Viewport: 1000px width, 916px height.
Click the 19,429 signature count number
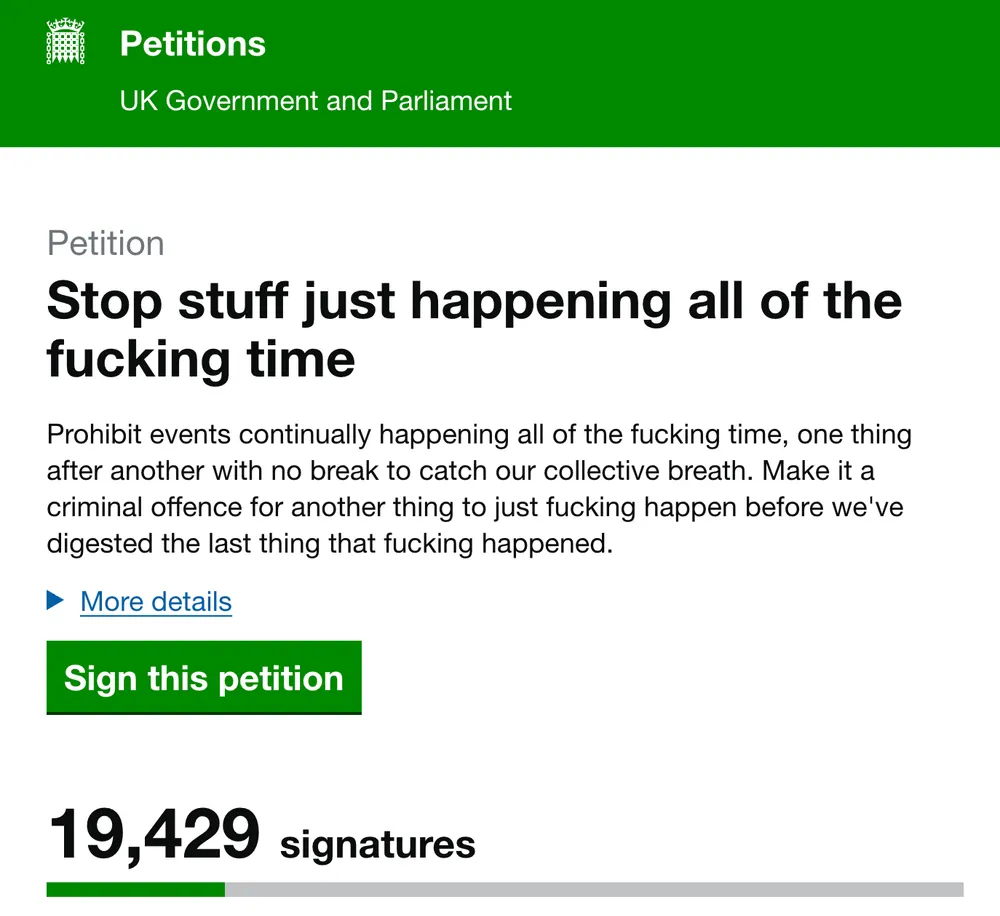[153, 836]
